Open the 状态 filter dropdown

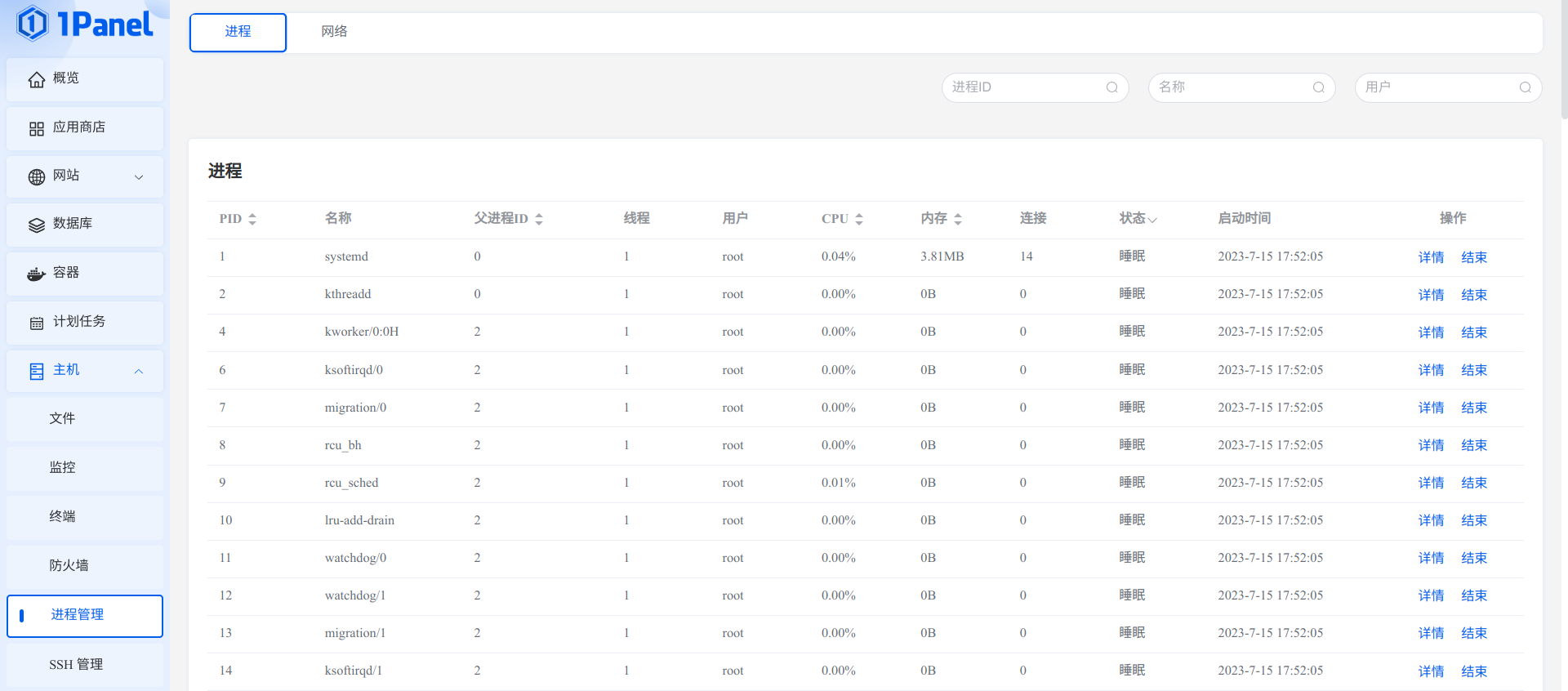(1152, 219)
